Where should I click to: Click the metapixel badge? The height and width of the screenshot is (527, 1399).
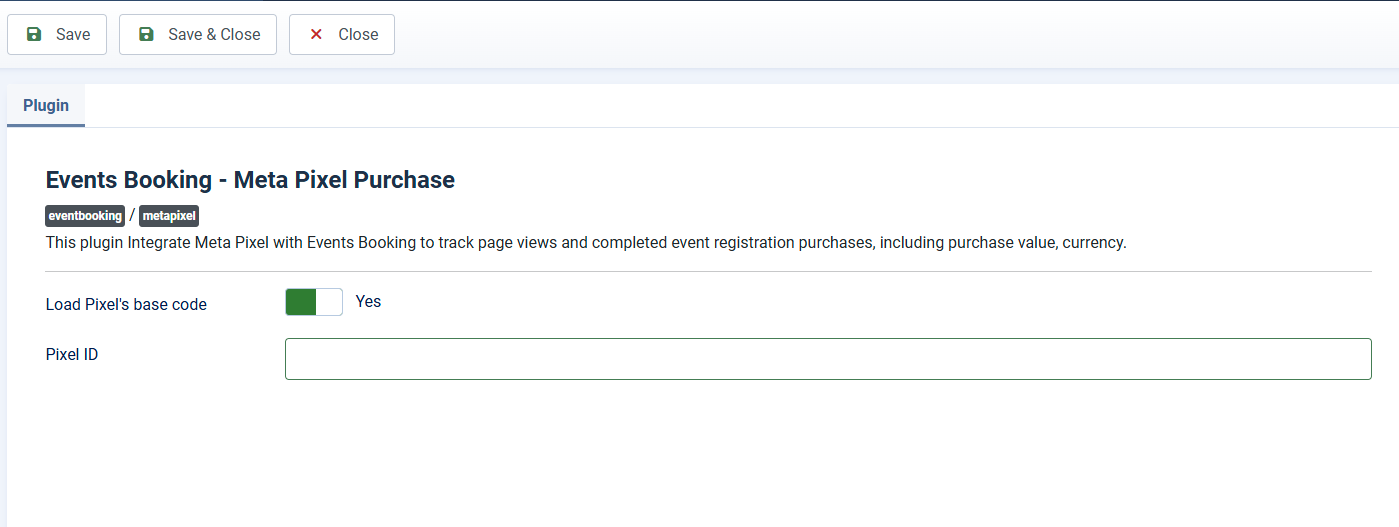click(x=169, y=216)
